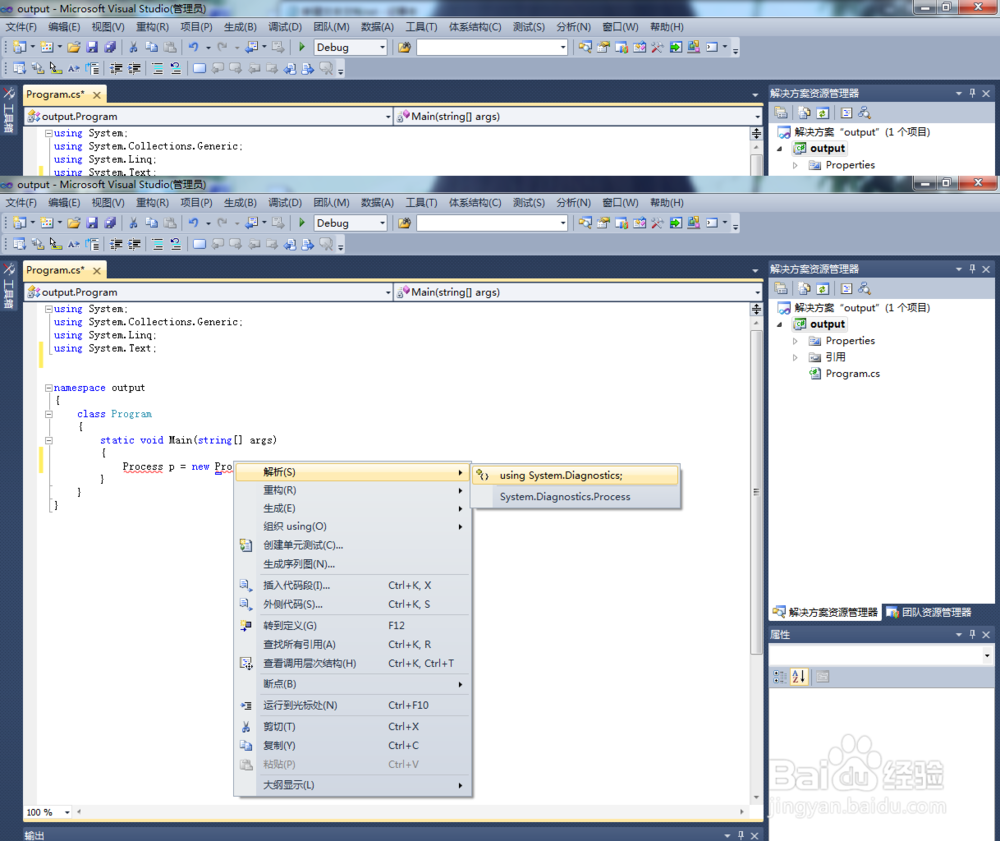Click Save All icon in front window toolbar

(110, 223)
